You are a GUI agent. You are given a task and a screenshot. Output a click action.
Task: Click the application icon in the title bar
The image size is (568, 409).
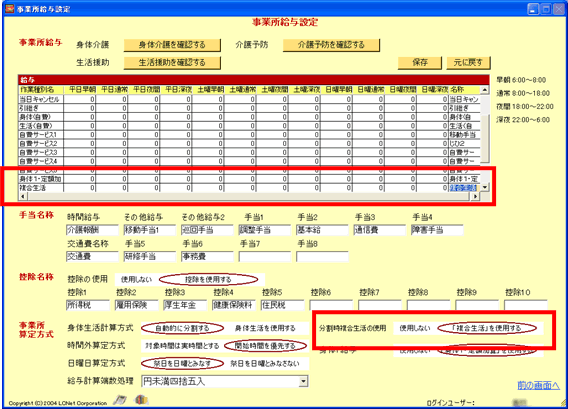point(10,9)
